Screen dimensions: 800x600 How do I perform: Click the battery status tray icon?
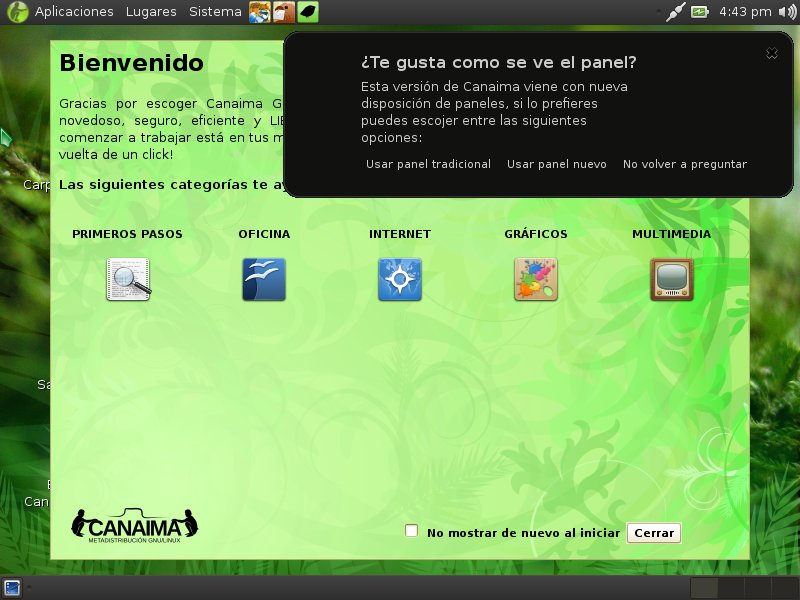[x=699, y=12]
